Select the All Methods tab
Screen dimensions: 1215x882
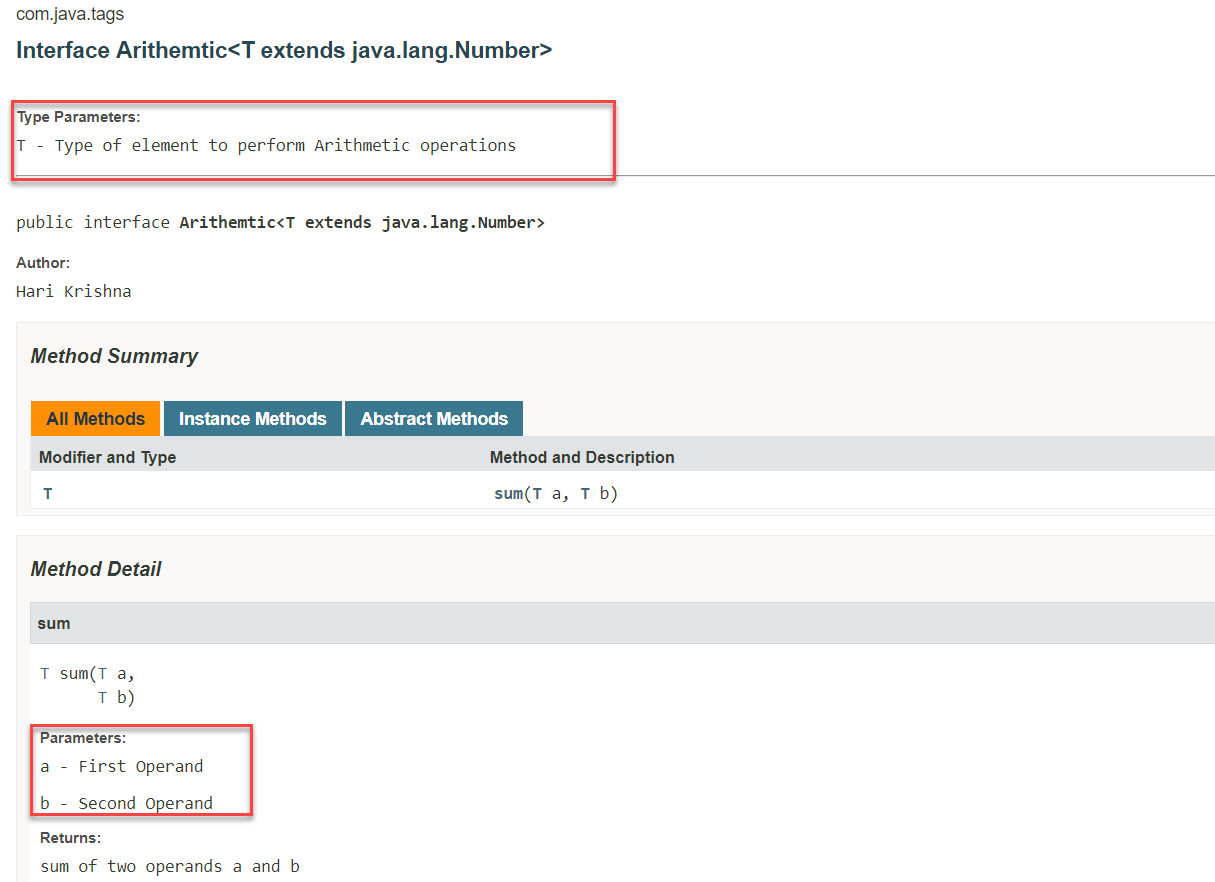95,418
